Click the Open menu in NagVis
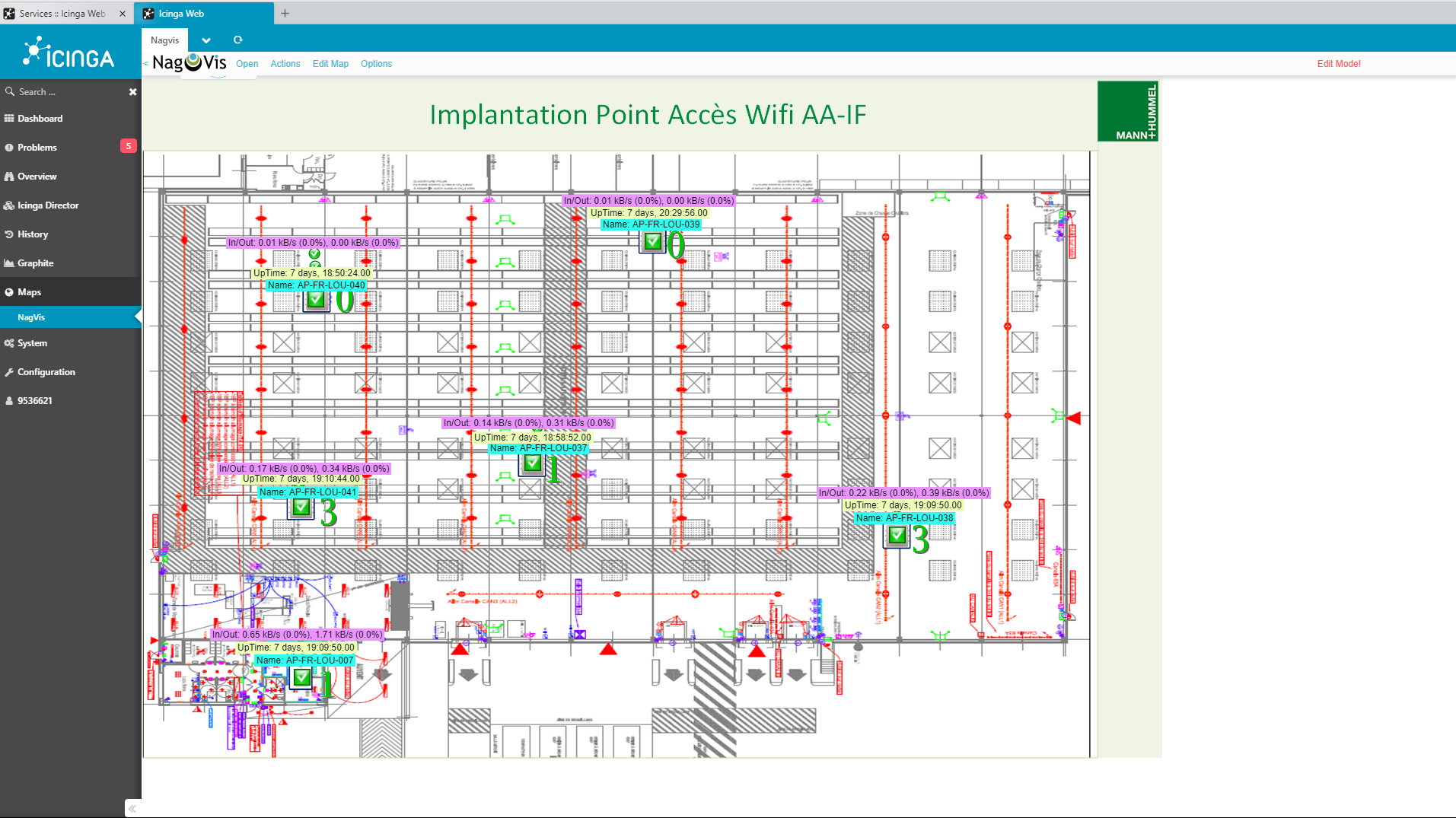1456x818 pixels. pos(247,64)
